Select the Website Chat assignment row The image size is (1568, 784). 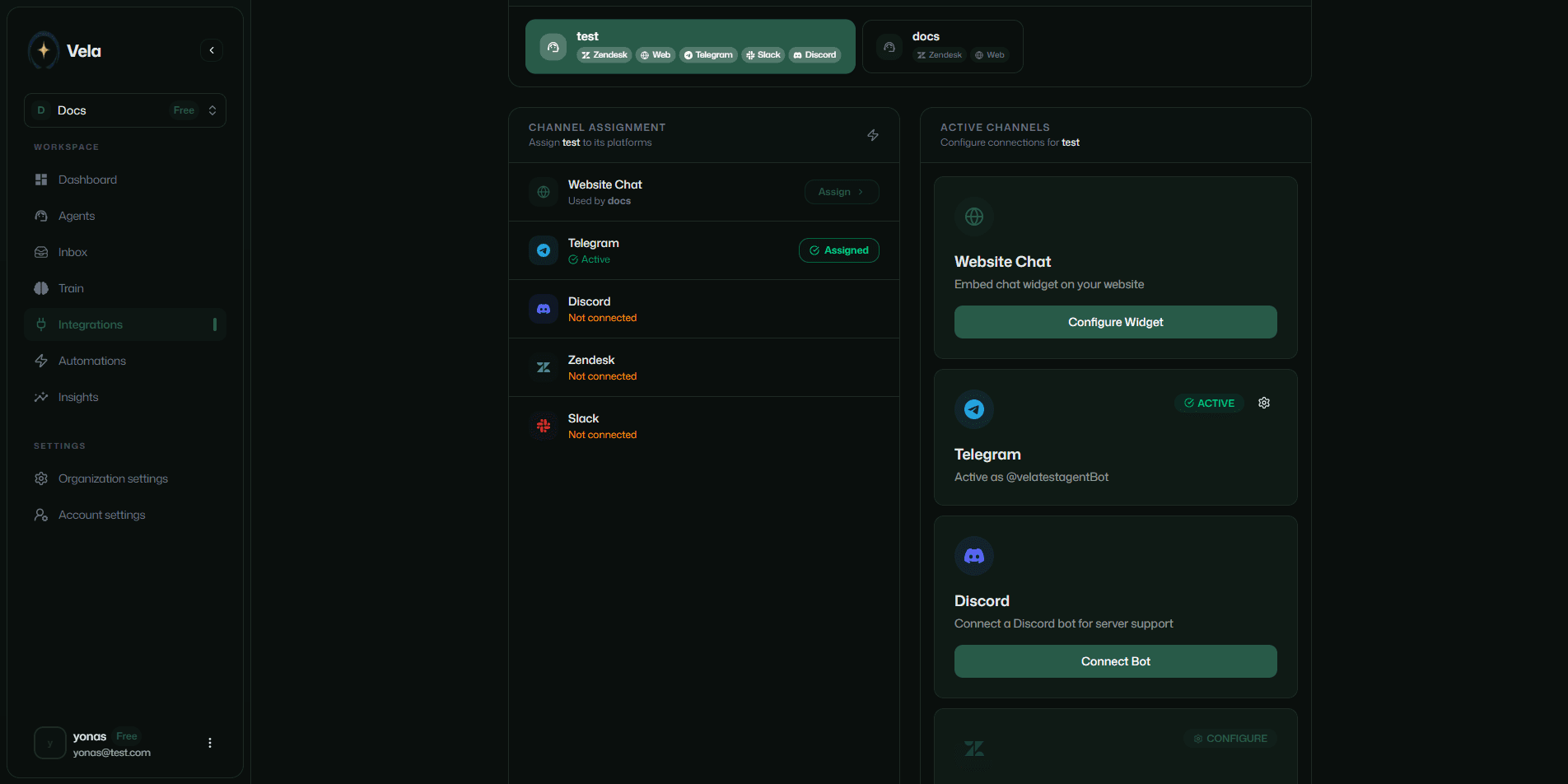704,192
